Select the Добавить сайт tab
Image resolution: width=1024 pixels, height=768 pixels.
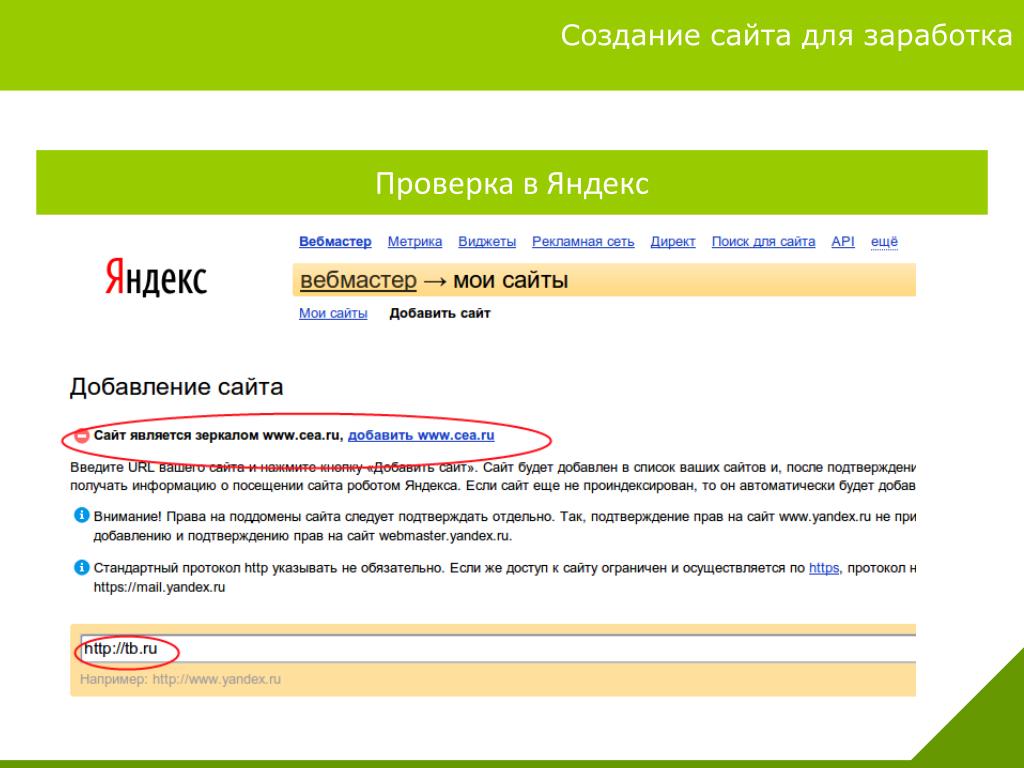(440, 313)
